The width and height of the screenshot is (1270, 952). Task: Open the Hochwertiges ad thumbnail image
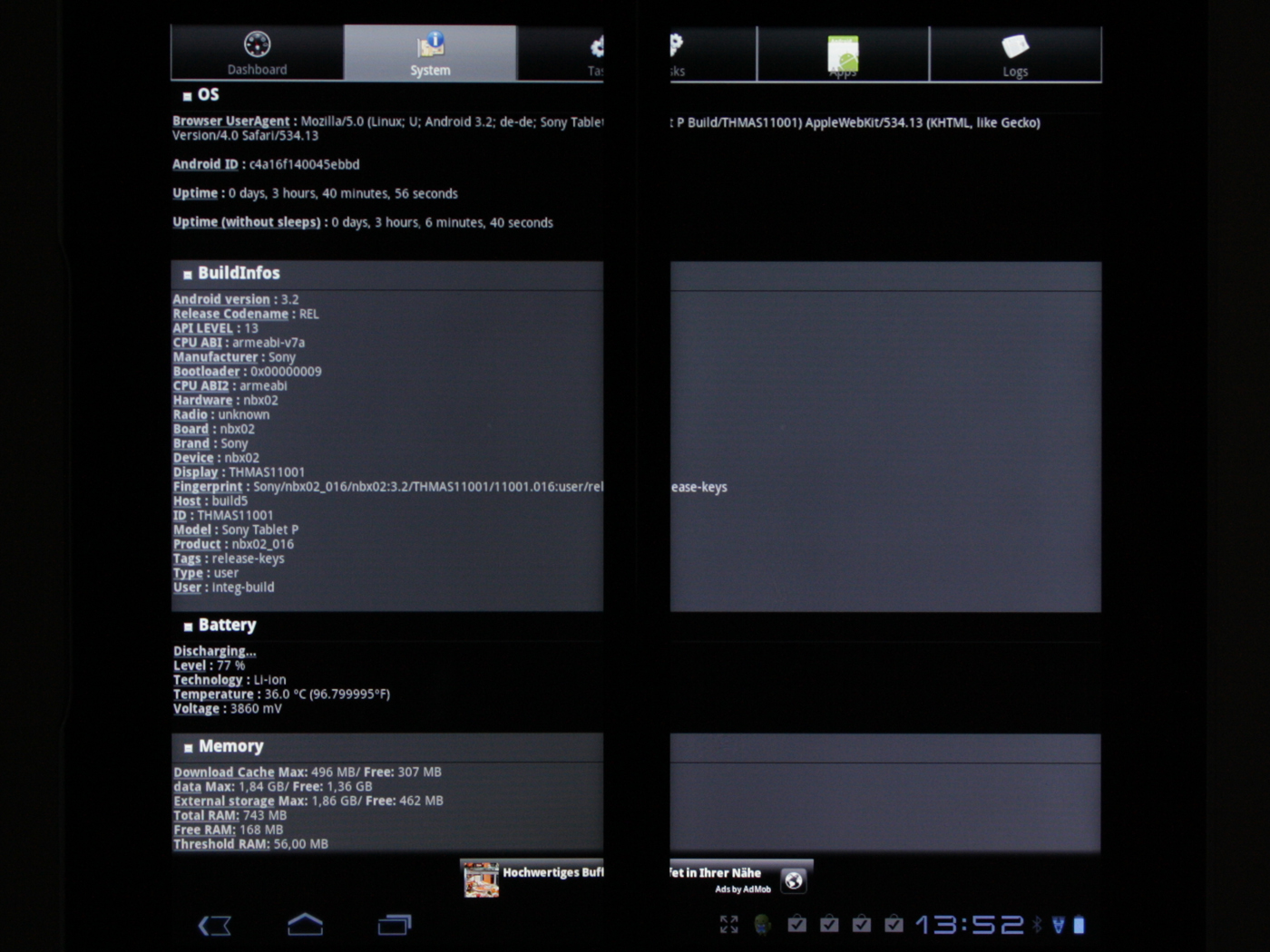coord(481,879)
